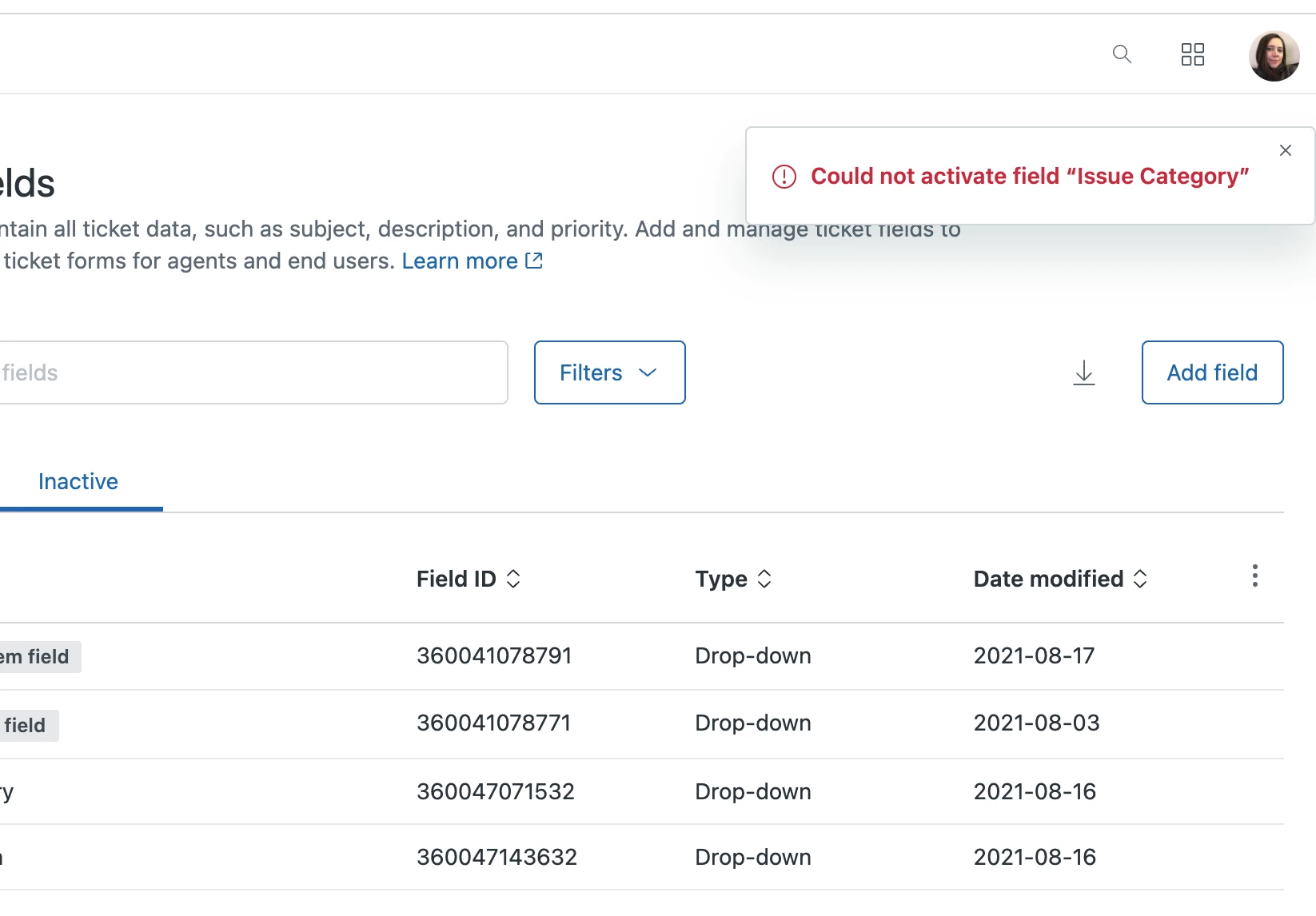Click the row dated 2021-08-03
This screenshot has height=916, width=1316.
pyautogui.click(x=1036, y=723)
